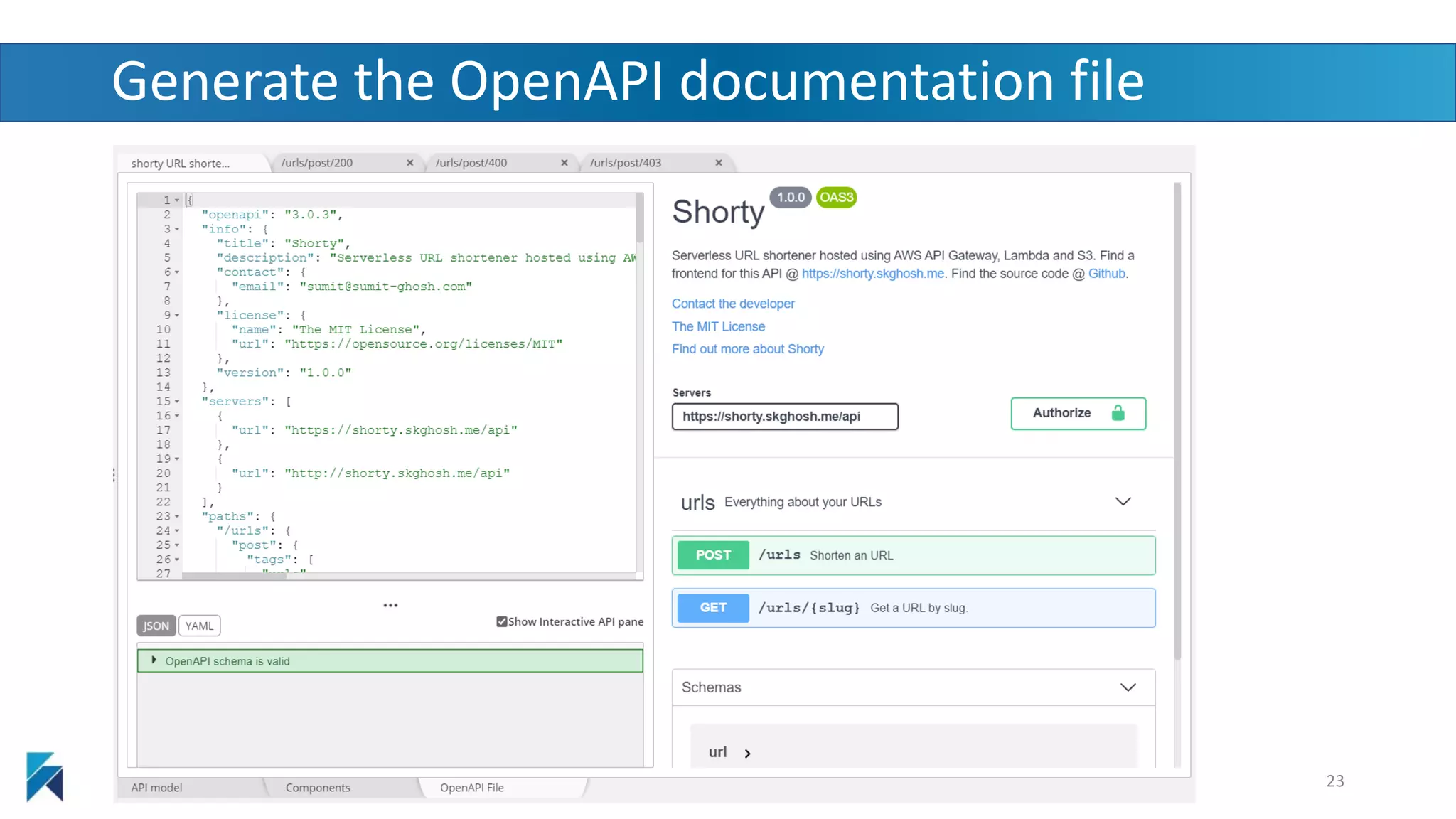Click the vertical dots pane-resize handle
Image resolution: width=1456 pixels, height=819 pixels.
pyautogui.click(x=114, y=475)
